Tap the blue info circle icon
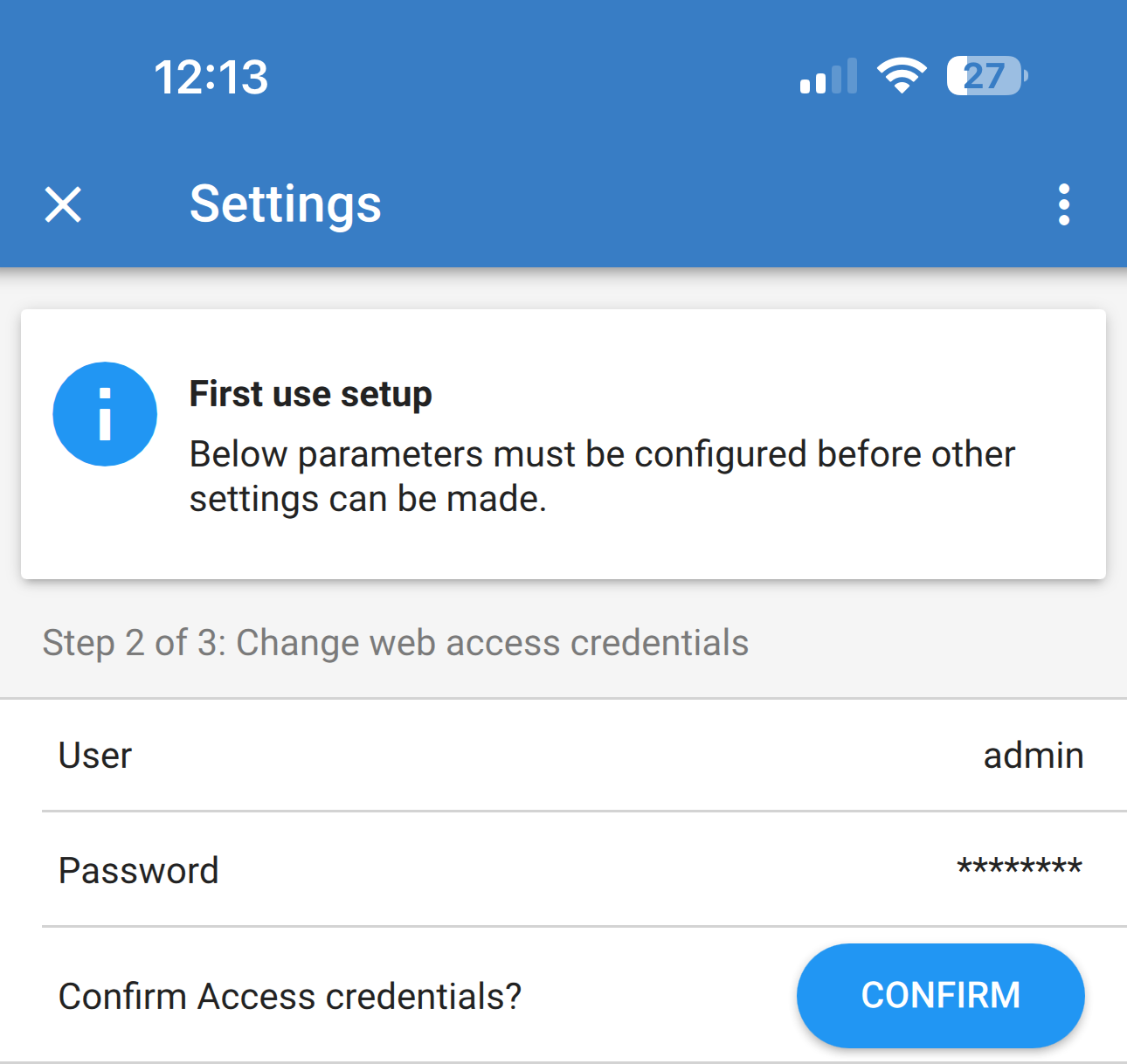 pyautogui.click(x=105, y=414)
